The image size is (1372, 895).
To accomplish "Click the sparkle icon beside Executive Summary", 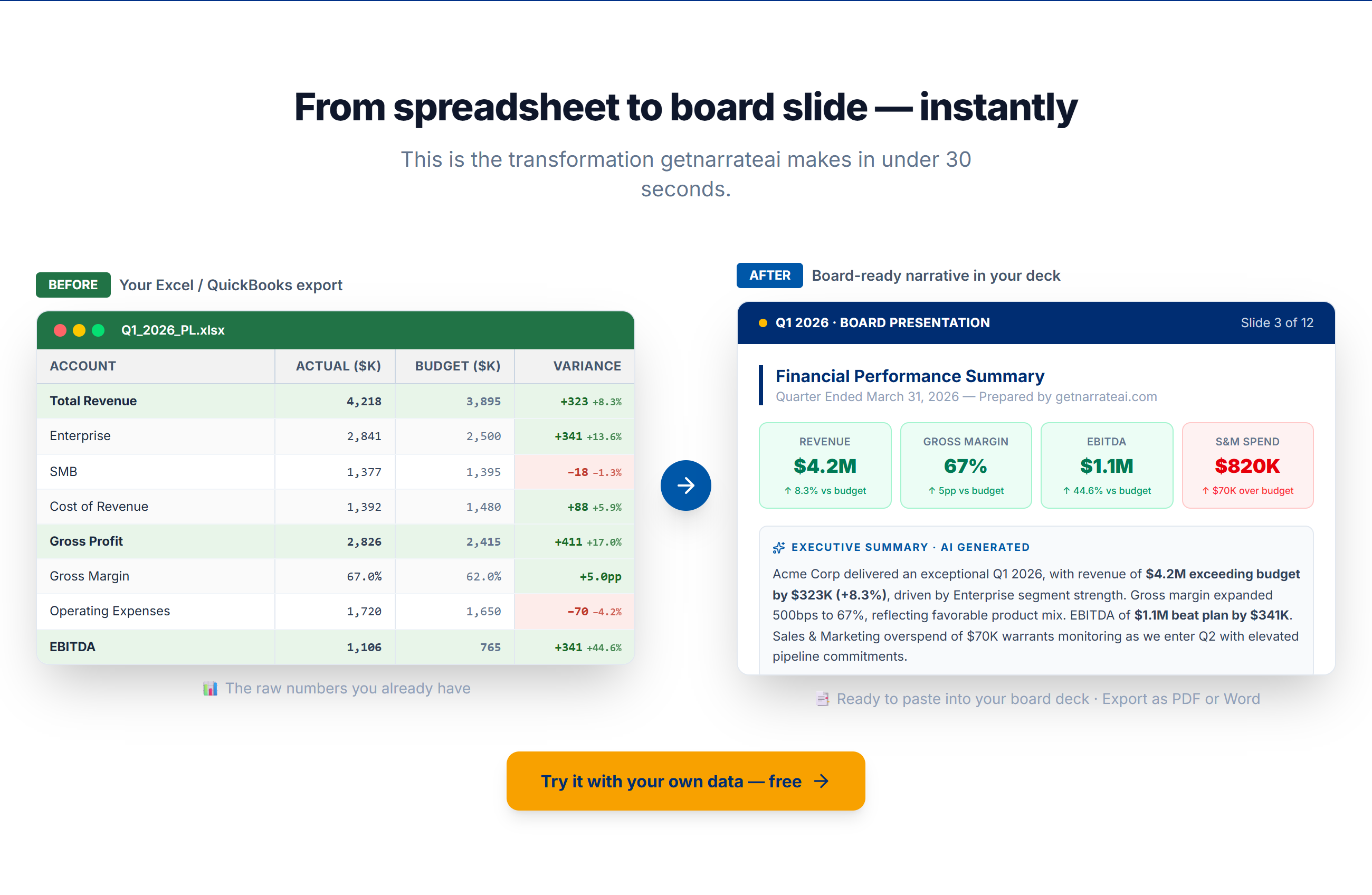I will point(779,547).
